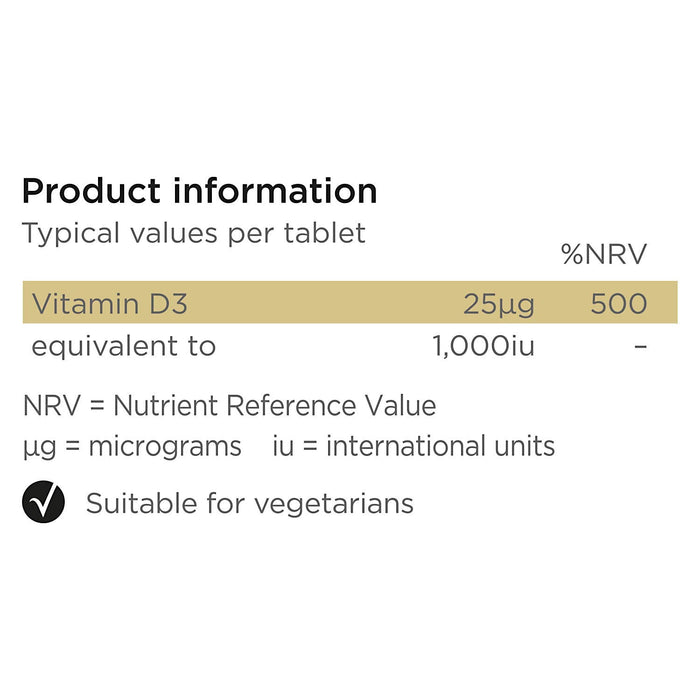Click the "Suitable for vegetarians" label
Screen dimensions: 700x700
click(x=250, y=503)
